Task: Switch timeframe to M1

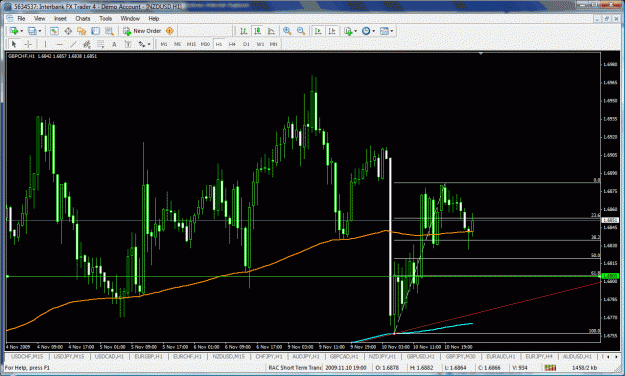Action: tap(164, 44)
